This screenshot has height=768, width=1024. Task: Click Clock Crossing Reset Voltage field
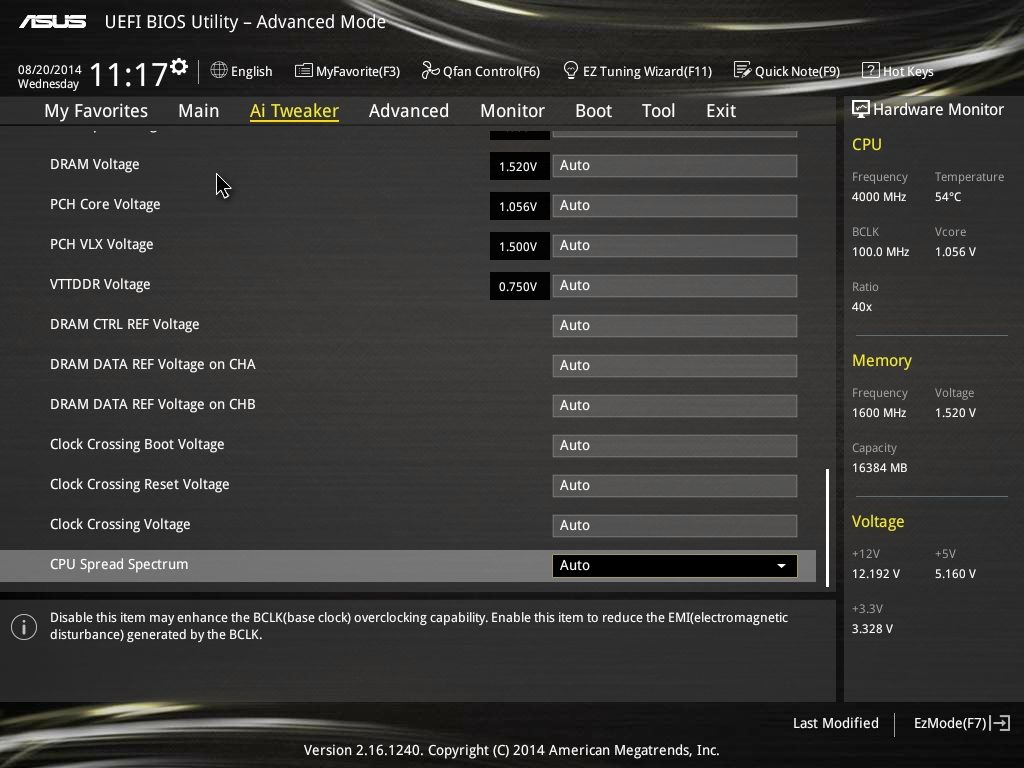(675, 486)
